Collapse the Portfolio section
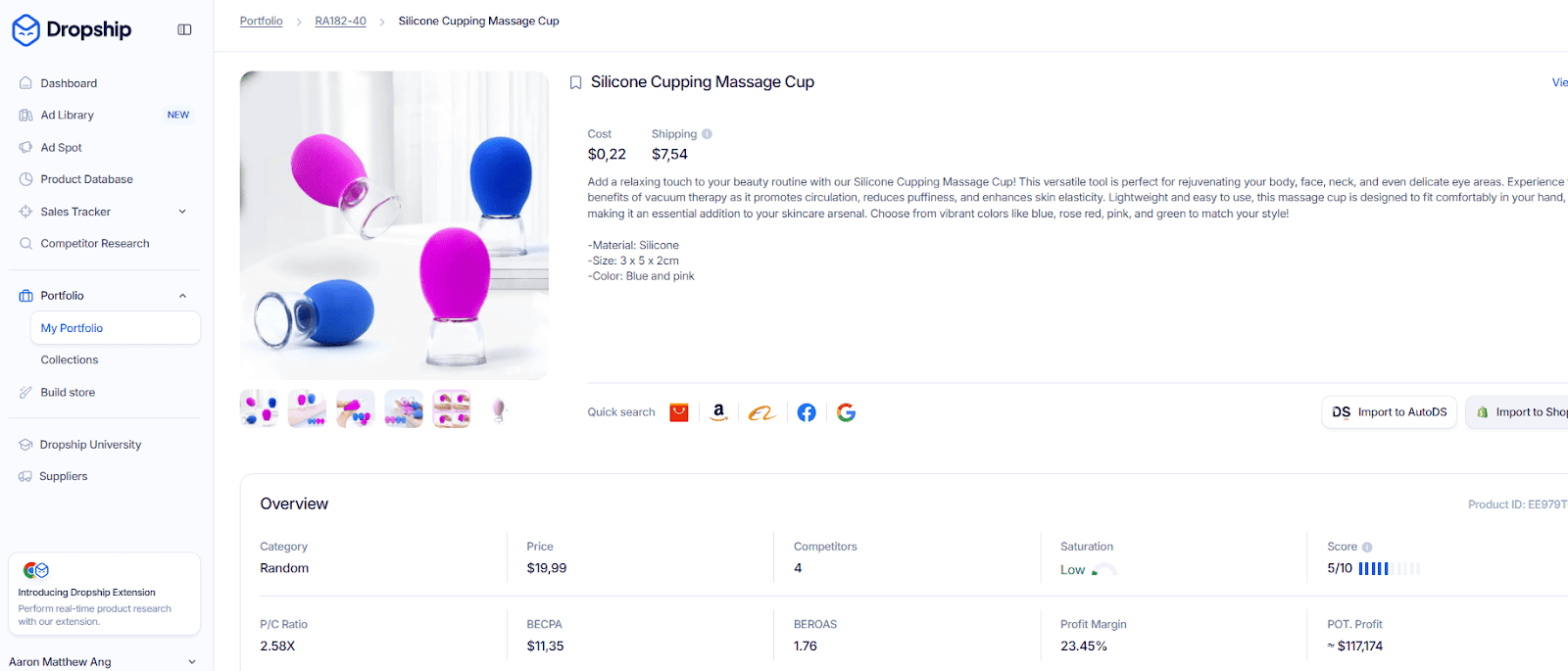 click(x=182, y=296)
